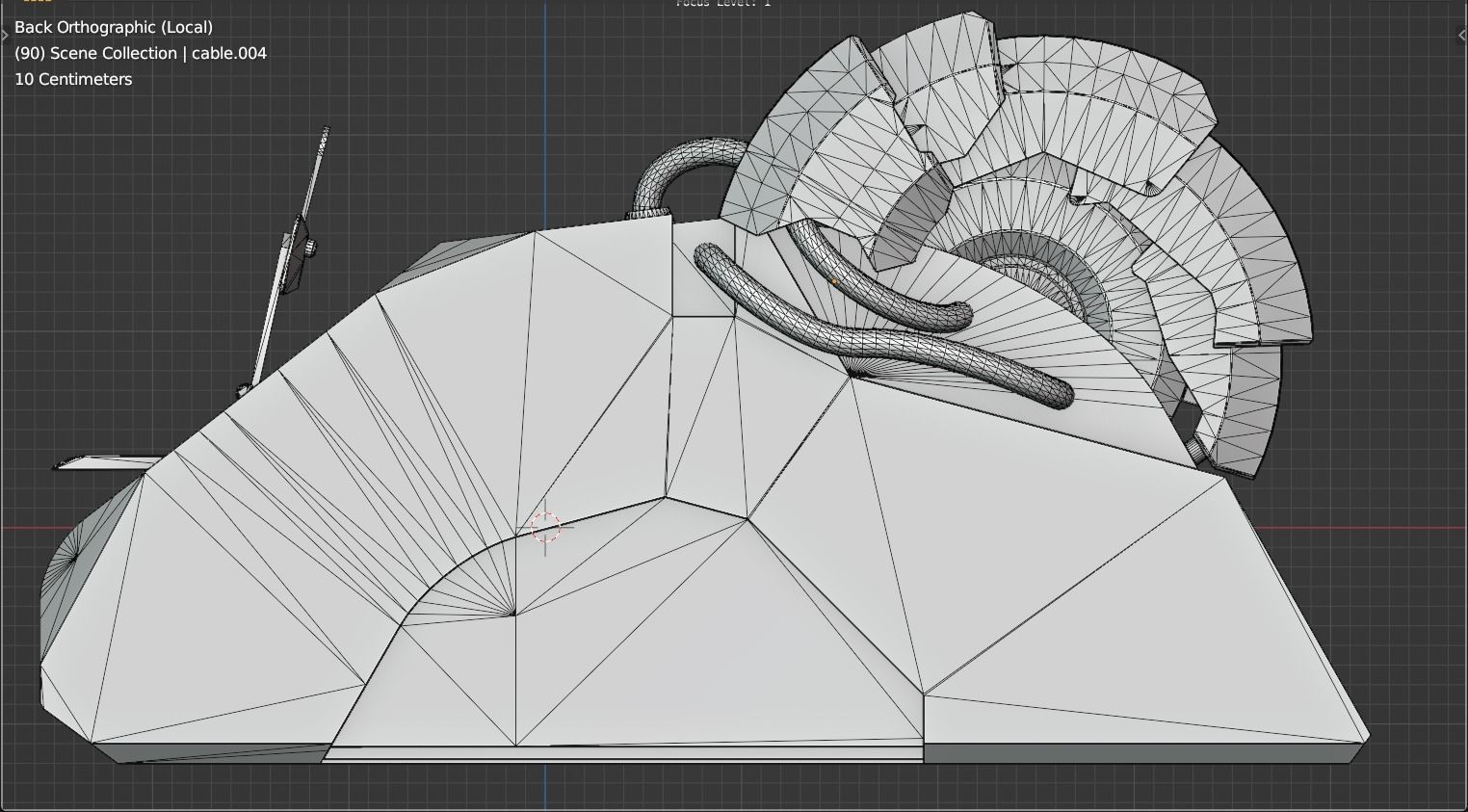Click the 'Back Orthographic (Local)' view label
Viewport: 1468px width, 812px height.
[114, 27]
